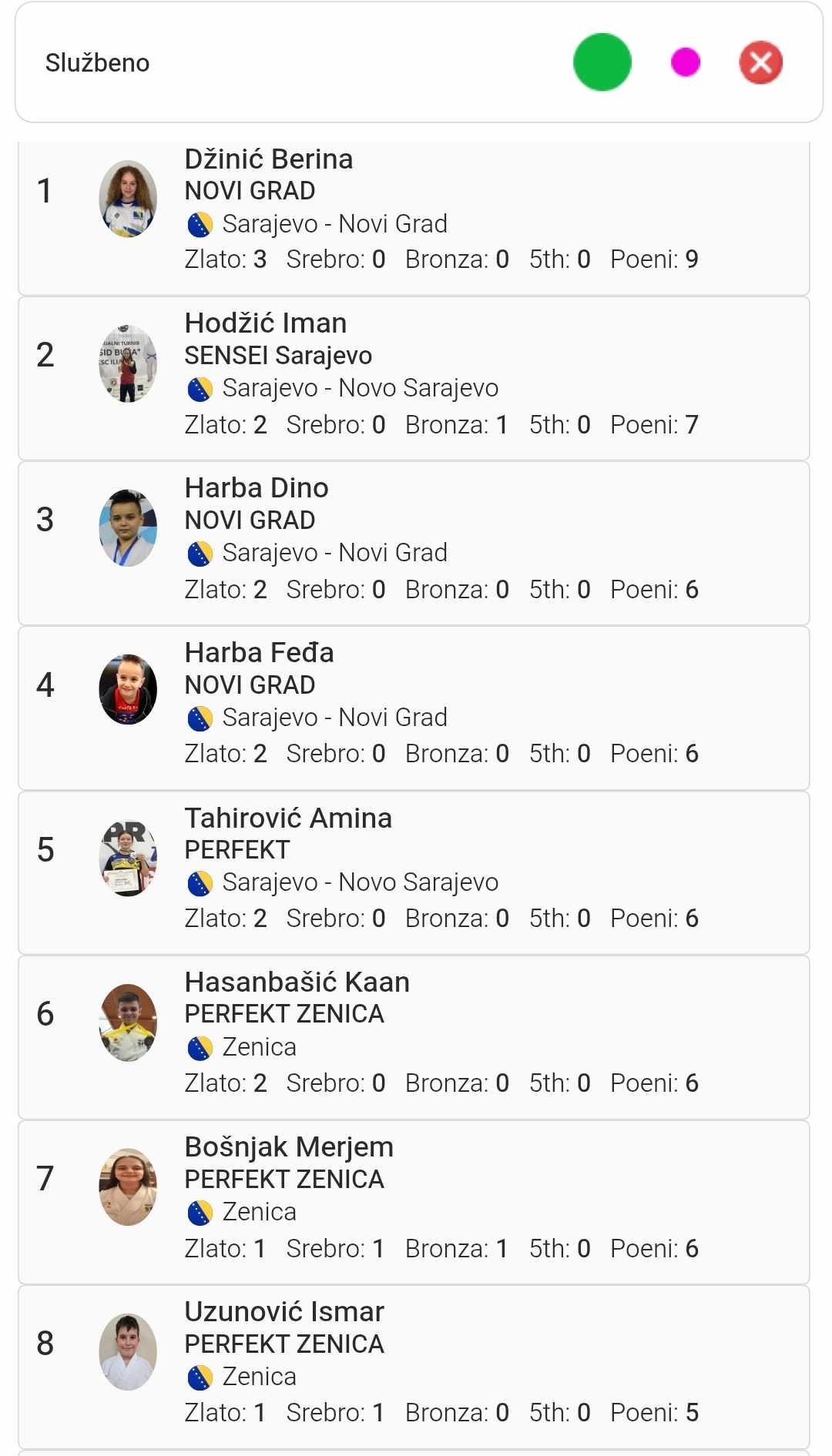Screen dimensions: 832x1456
Task: Click the flag icon beside Sarajevo - Novi Grad for Džinić Berina
Action: click(x=200, y=225)
